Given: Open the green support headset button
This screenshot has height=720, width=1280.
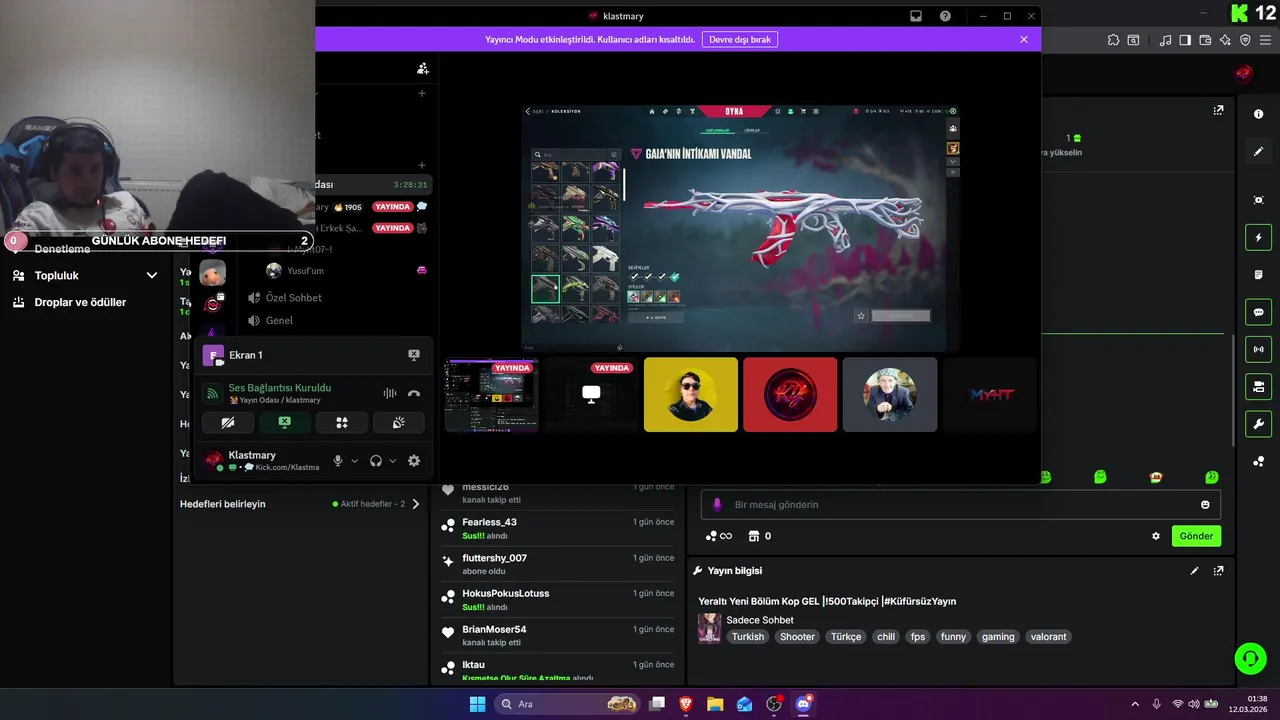Looking at the screenshot, I should click(x=1250, y=658).
